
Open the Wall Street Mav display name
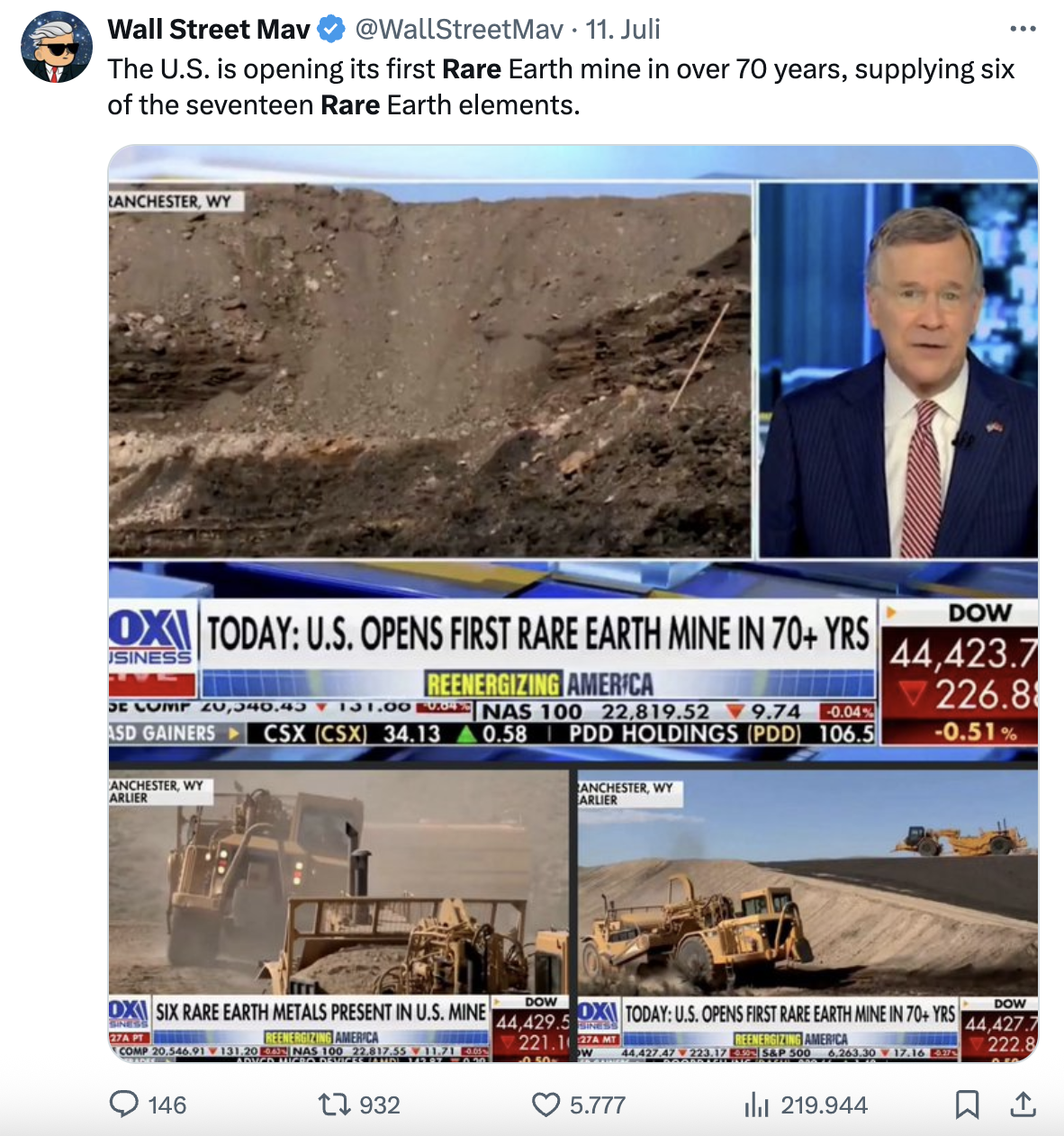[209, 30]
